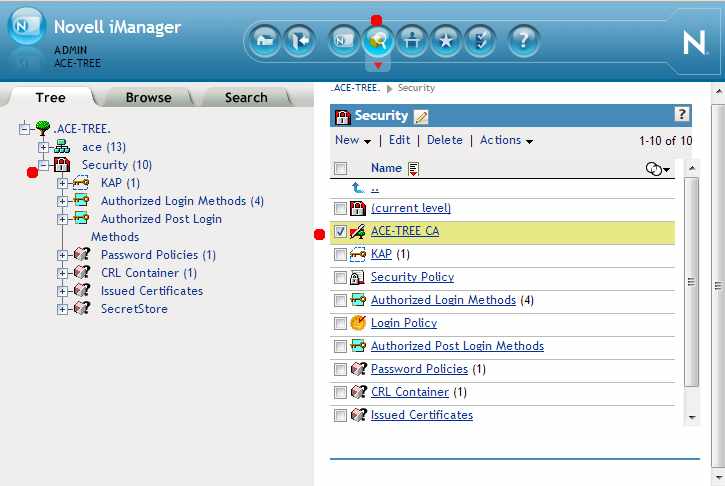Uncheck the ACE-TREE CA checkbox
Viewport: 725px width, 486px height.
point(340,231)
